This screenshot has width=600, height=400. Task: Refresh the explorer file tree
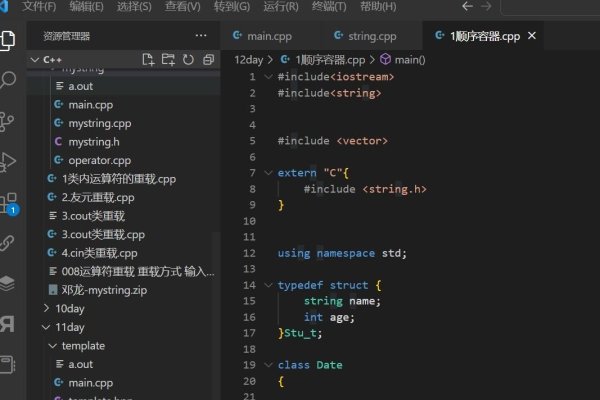(187, 60)
